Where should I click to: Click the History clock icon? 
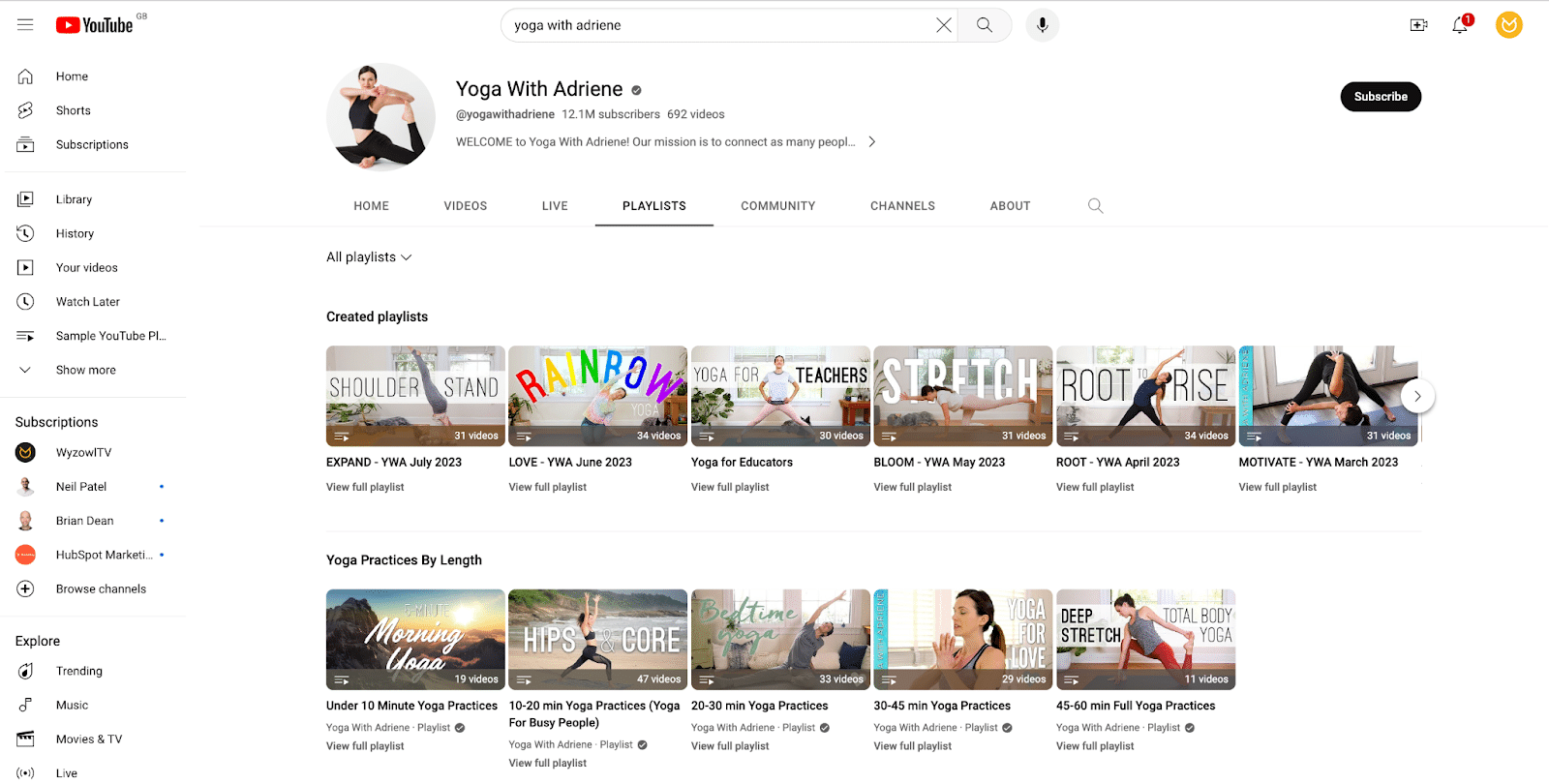pyautogui.click(x=25, y=233)
